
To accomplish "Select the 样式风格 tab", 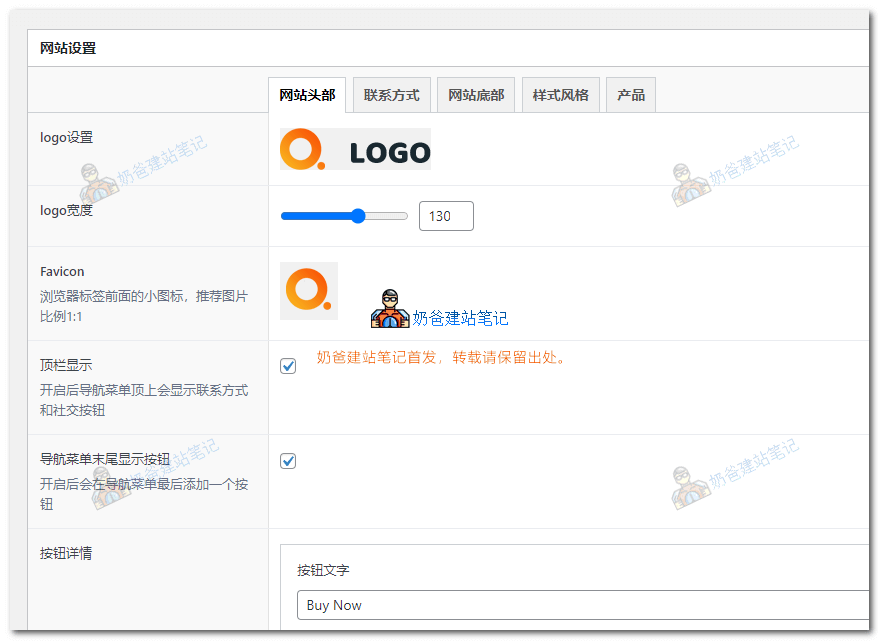I will 560,94.
